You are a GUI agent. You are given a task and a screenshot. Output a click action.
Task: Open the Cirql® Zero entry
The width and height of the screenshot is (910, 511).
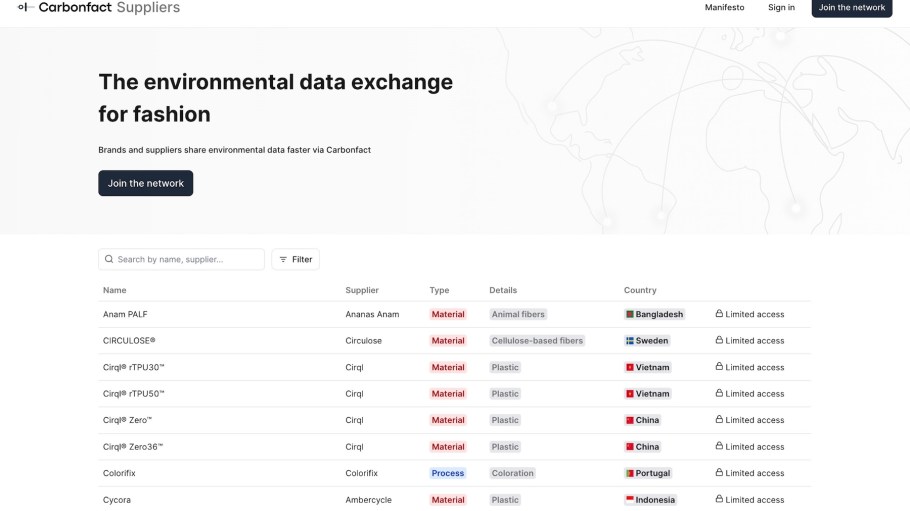click(127, 420)
